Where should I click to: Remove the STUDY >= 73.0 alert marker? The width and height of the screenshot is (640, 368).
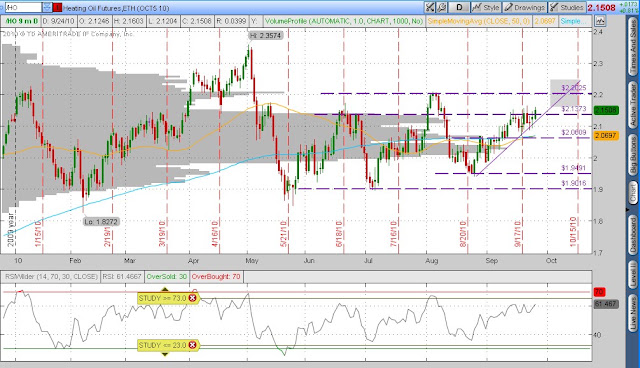coord(192,298)
